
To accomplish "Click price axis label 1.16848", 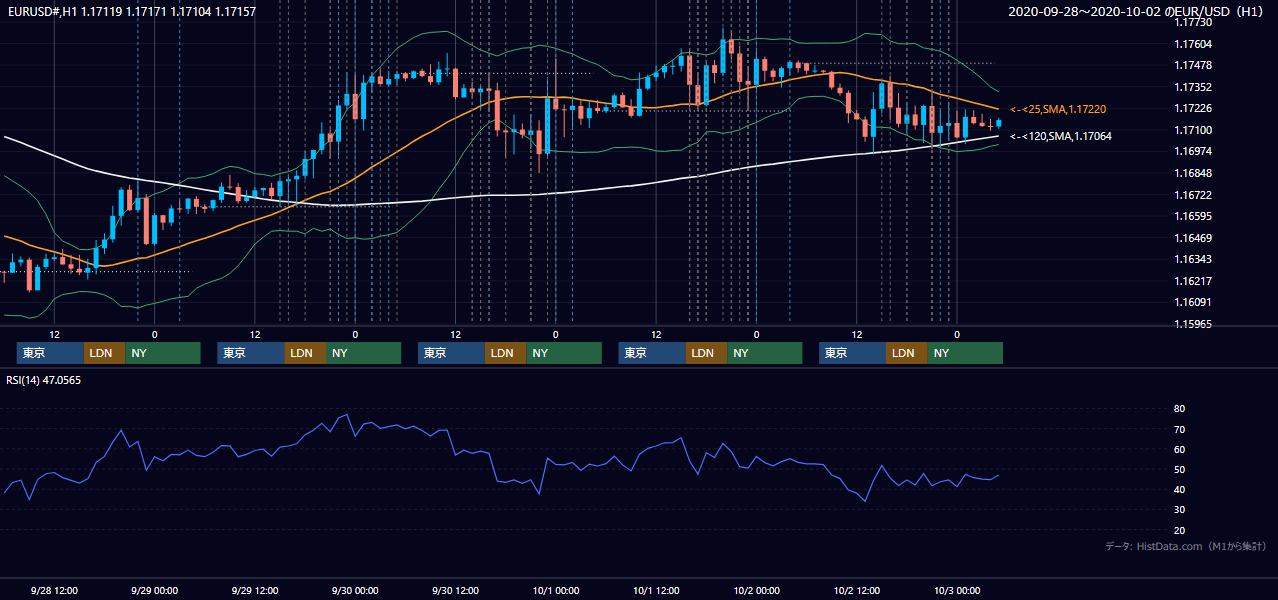I will point(1193,173).
